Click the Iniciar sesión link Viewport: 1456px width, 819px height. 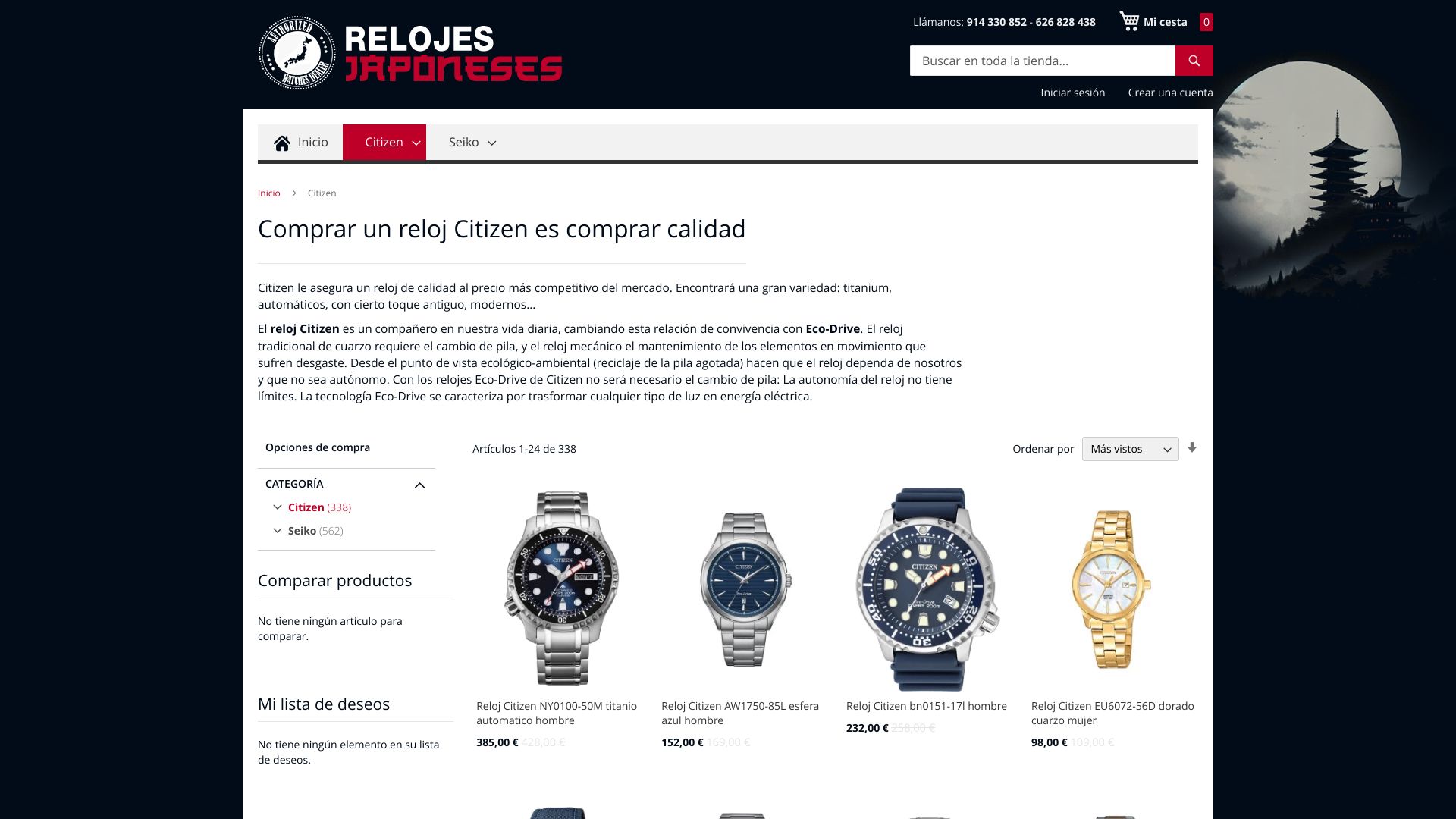1072,93
